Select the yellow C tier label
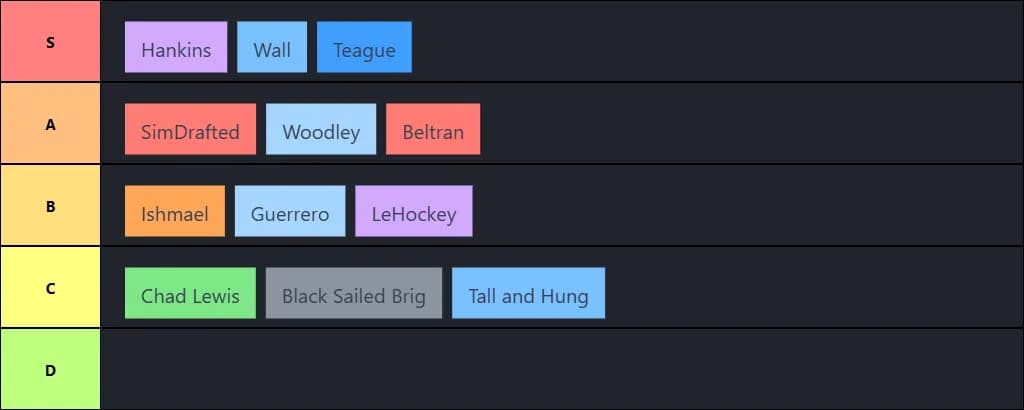Screen dimensions: 1024x410 (50, 288)
